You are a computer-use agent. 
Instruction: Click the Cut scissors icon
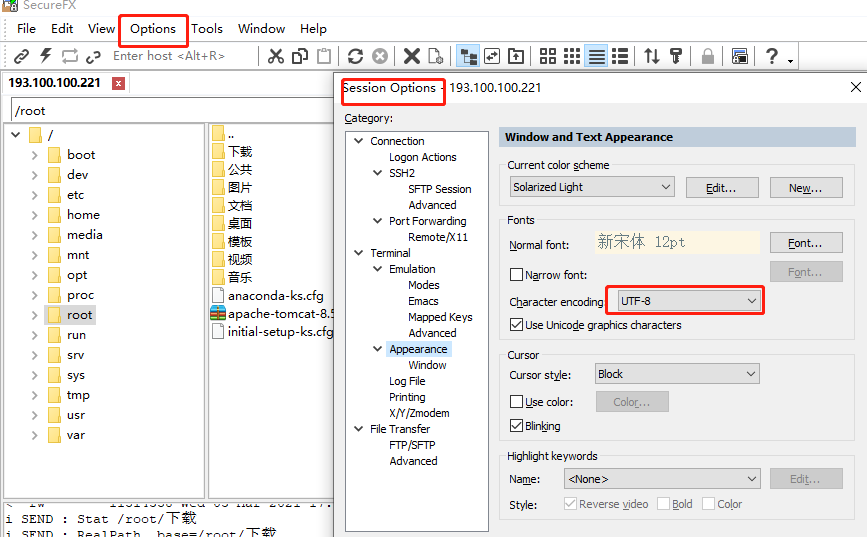275,56
